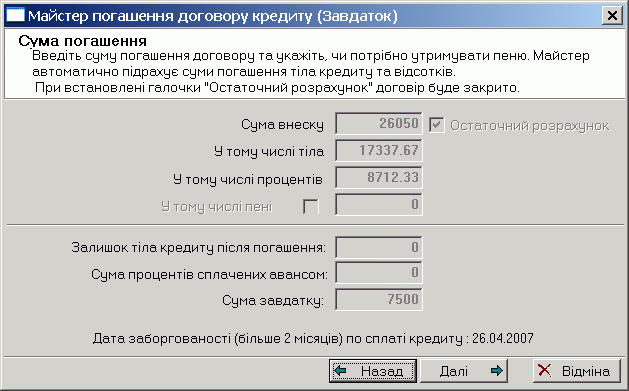Click the У тому числі тіла label
Image resolution: width=629 pixels, height=391 pixels.
pyautogui.click(x=269, y=152)
